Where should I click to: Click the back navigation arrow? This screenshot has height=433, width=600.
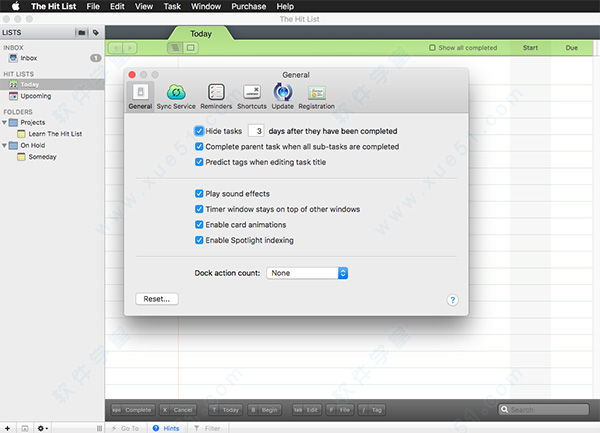(x=116, y=48)
